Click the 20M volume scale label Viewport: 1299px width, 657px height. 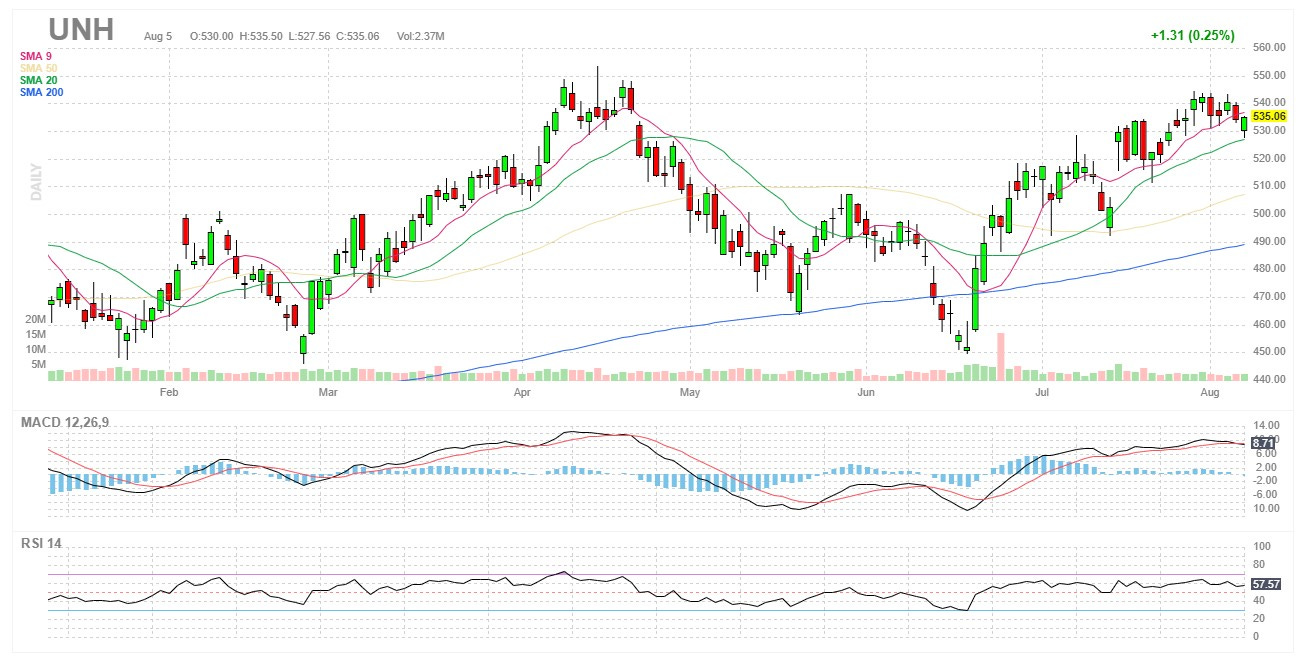click(36, 319)
